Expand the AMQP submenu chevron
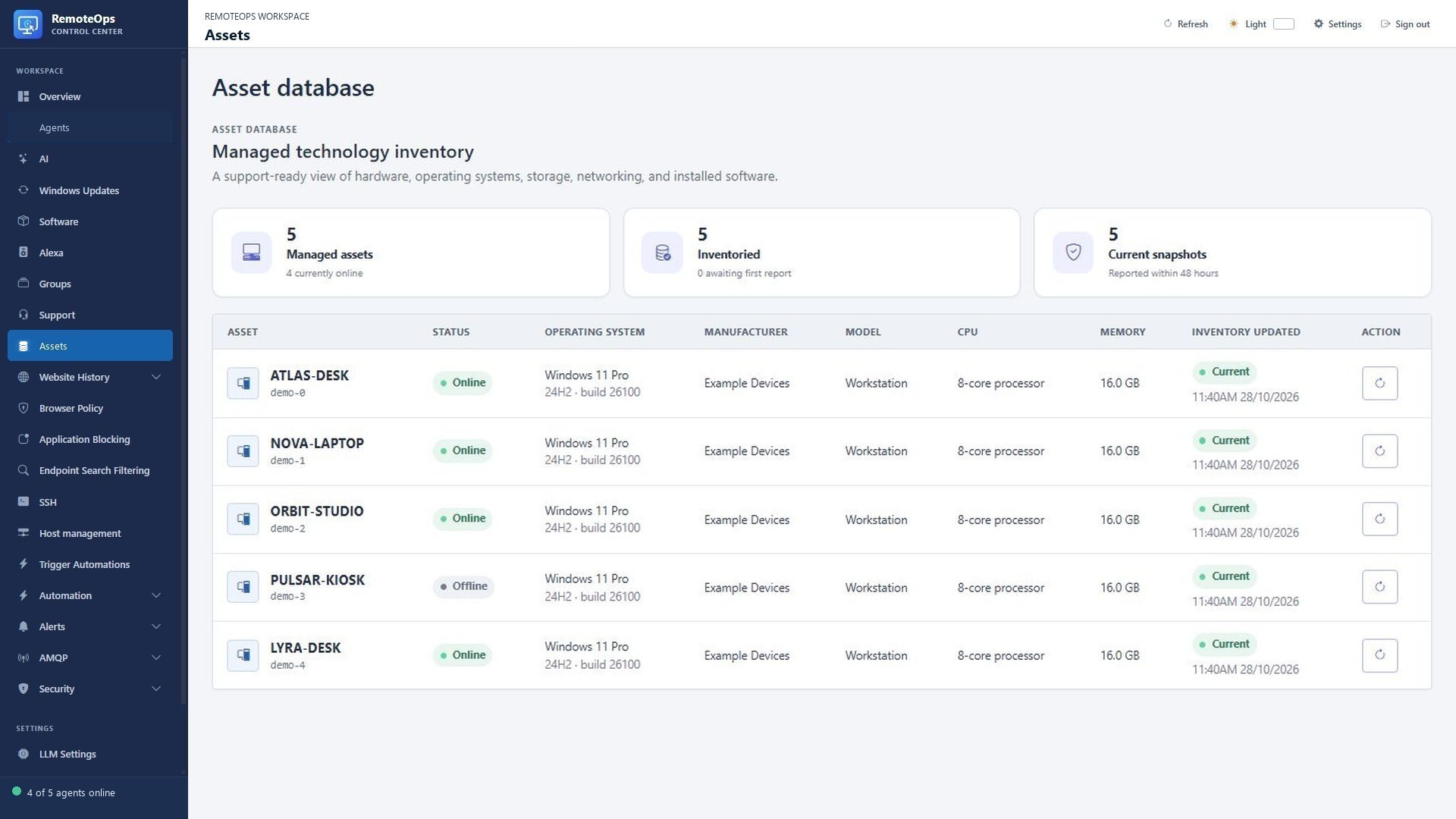Screen dimensions: 1456x819 (x=156, y=658)
